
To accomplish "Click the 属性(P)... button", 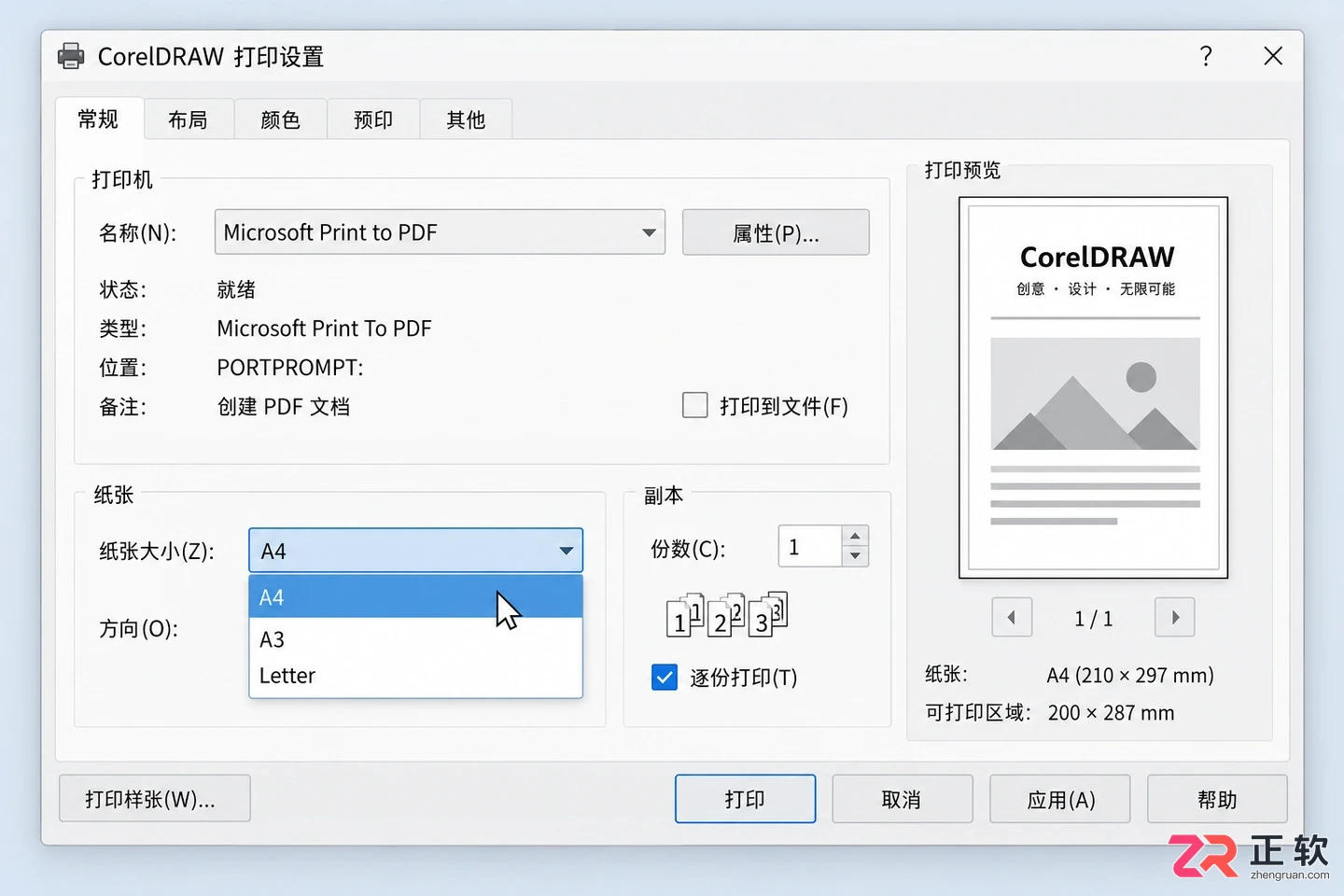I will (x=776, y=232).
